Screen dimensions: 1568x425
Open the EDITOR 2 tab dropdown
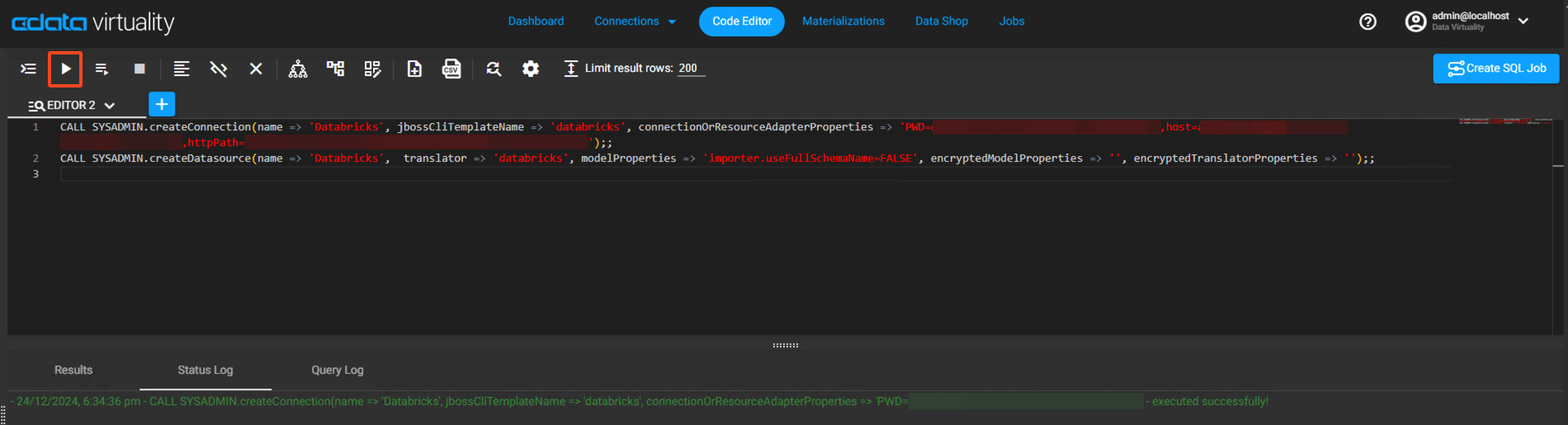coord(110,106)
